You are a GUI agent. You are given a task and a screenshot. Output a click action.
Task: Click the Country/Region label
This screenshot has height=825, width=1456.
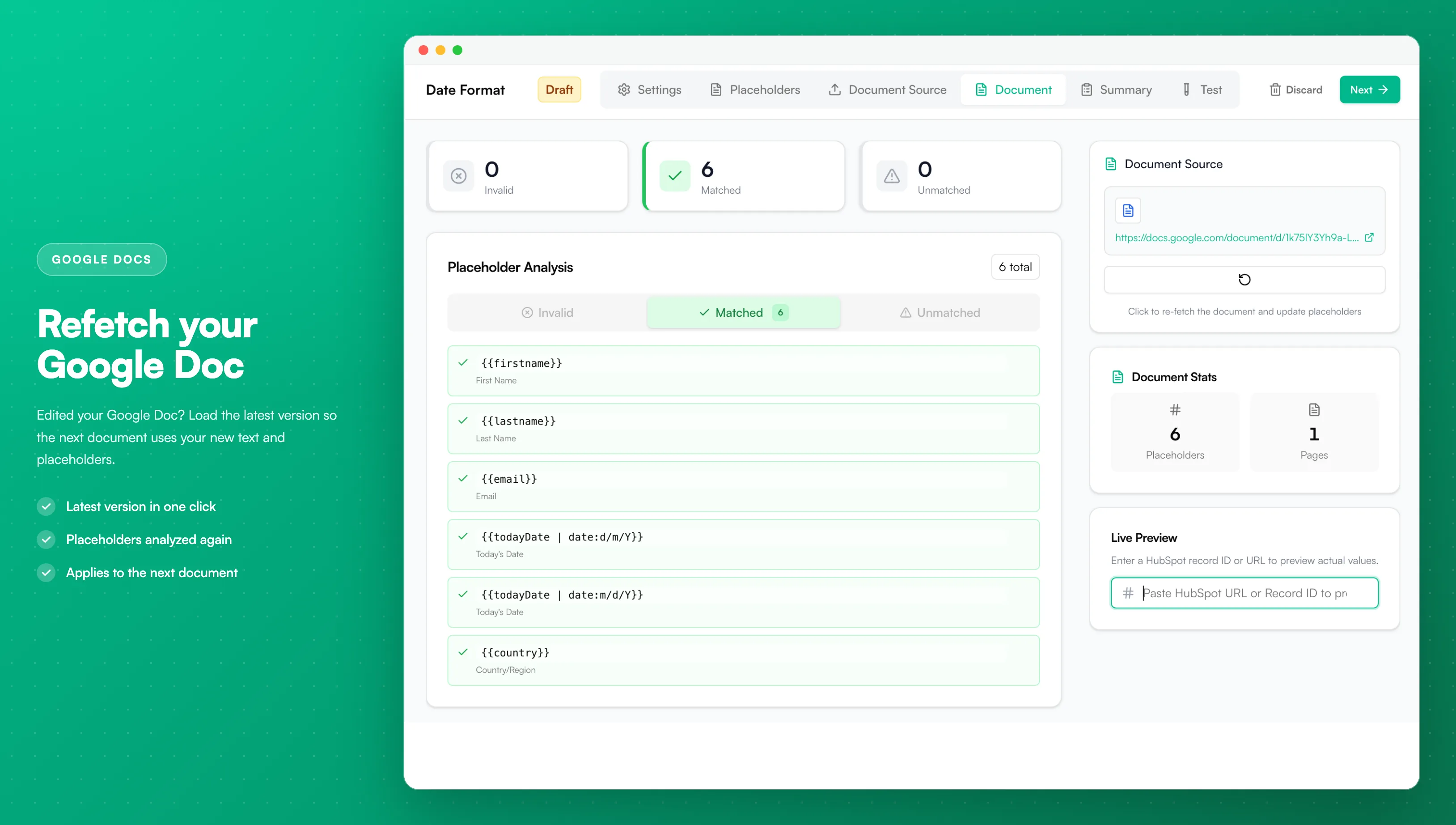tap(505, 670)
